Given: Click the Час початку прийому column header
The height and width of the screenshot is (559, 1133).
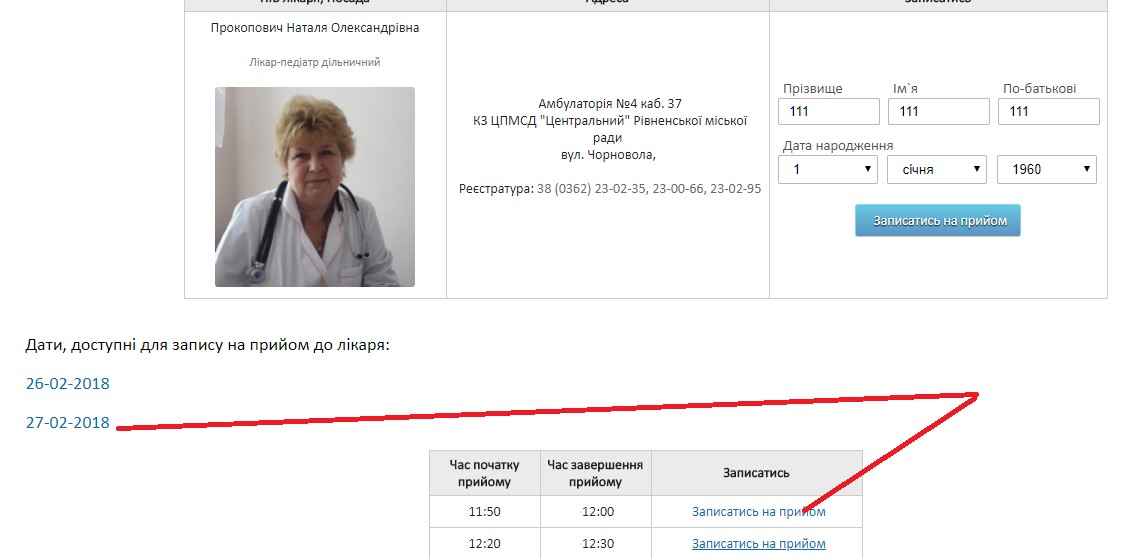Looking at the screenshot, I should [x=484, y=473].
